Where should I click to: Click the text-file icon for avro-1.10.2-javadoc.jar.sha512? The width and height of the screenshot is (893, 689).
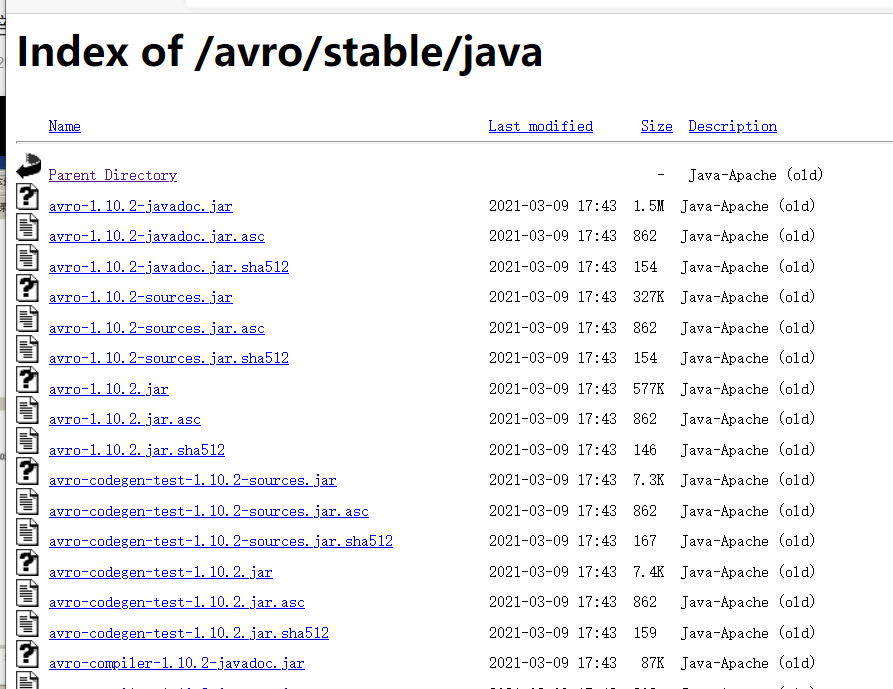pos(27,258)
